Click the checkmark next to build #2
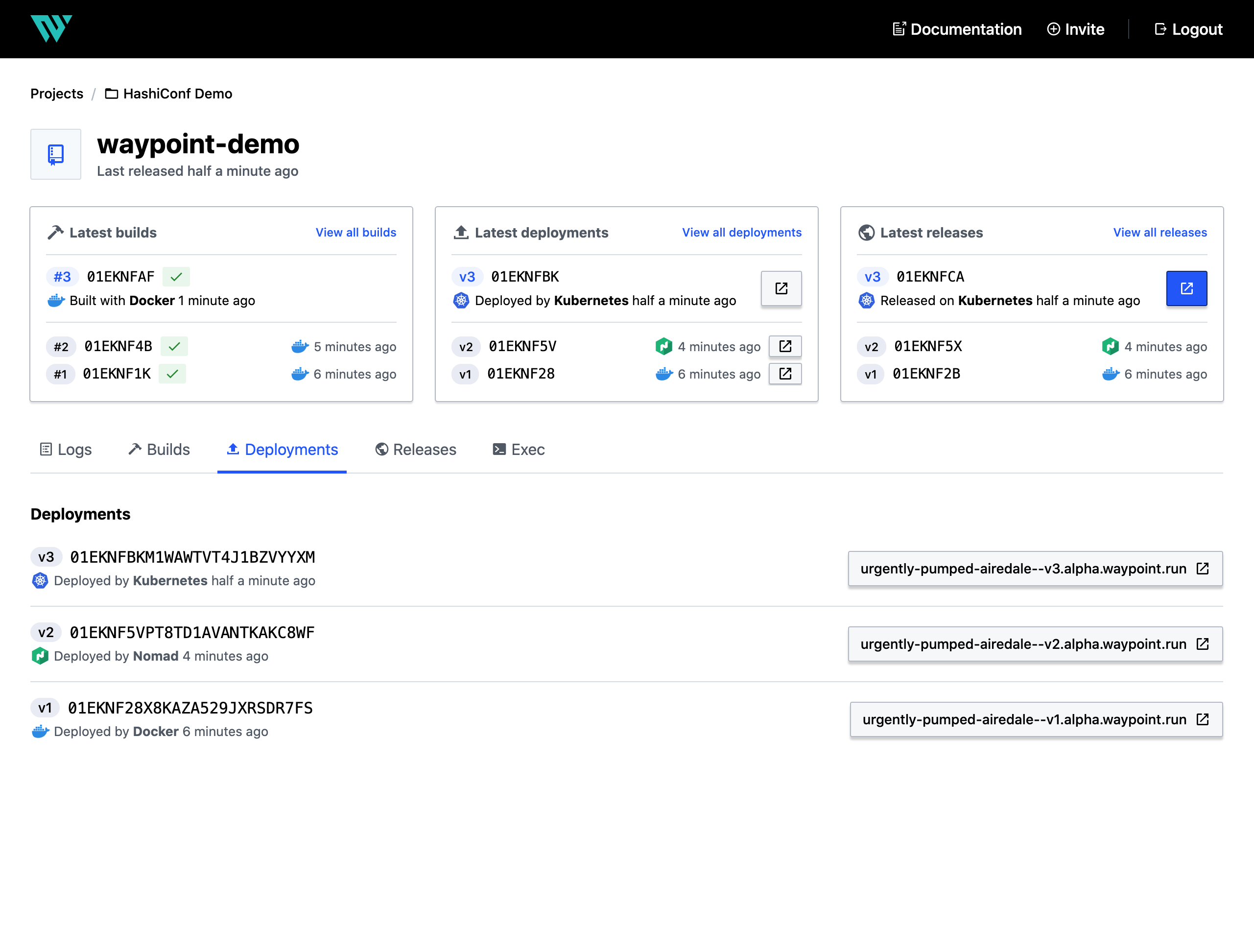Viewport: 1254px width, 952px height. pyautogui.click(x=175, y=346)
